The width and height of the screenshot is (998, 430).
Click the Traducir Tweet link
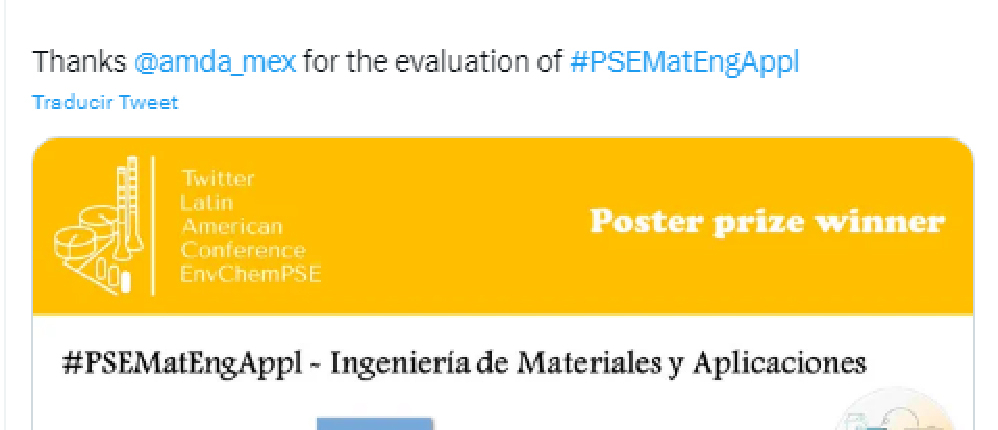105,102
